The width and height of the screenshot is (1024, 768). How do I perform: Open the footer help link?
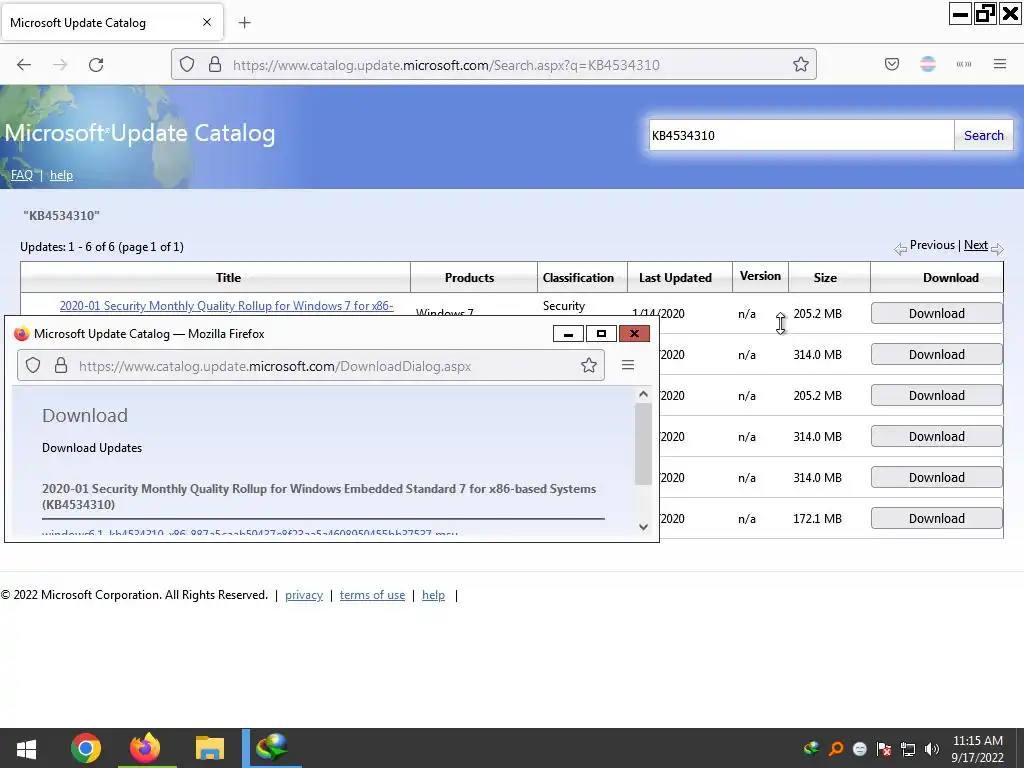point(433,595)
